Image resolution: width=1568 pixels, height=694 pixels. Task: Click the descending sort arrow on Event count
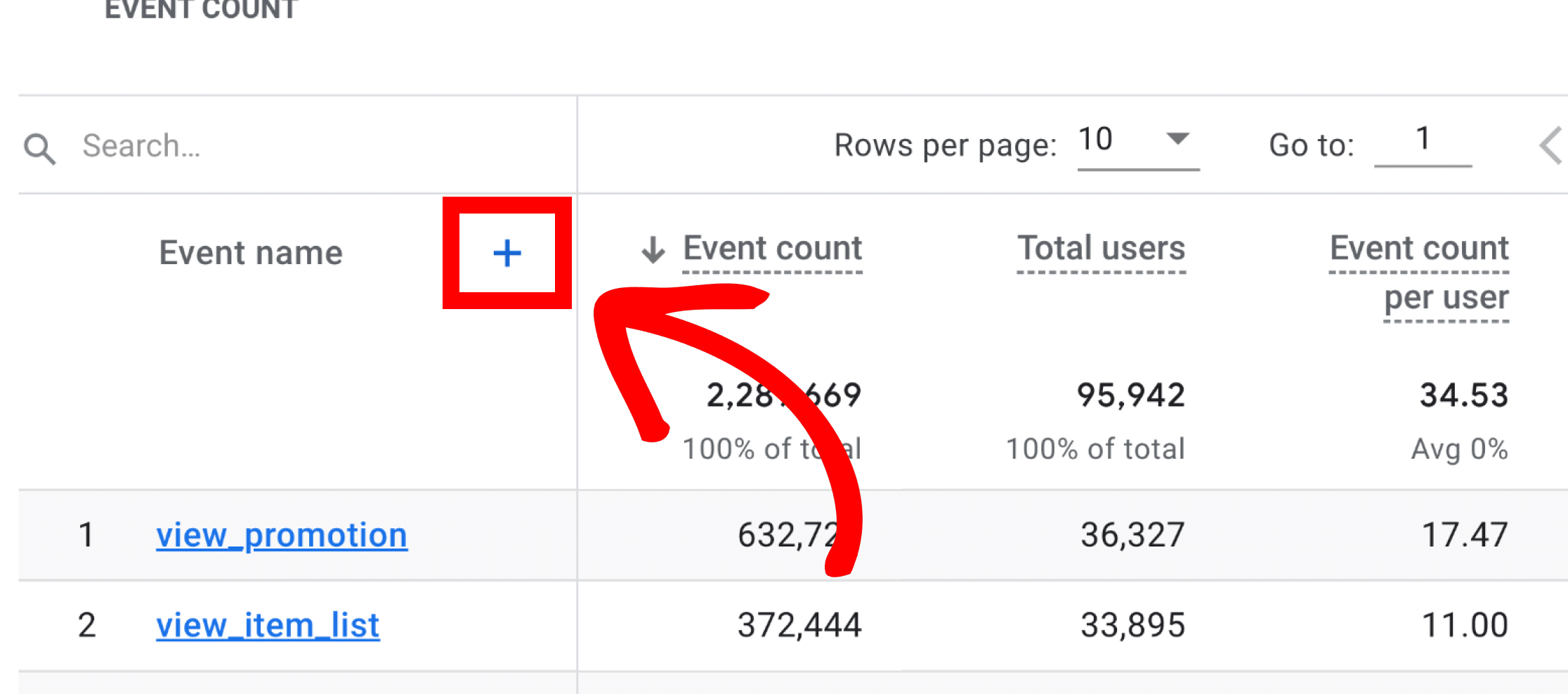tap(653, 249)
